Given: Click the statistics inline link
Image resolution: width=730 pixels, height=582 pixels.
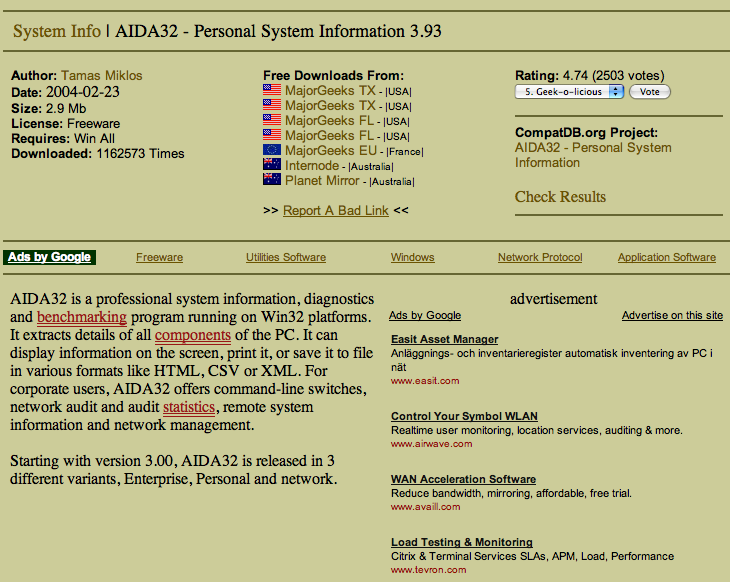Looking at the screenshot, I should [189, 407].
